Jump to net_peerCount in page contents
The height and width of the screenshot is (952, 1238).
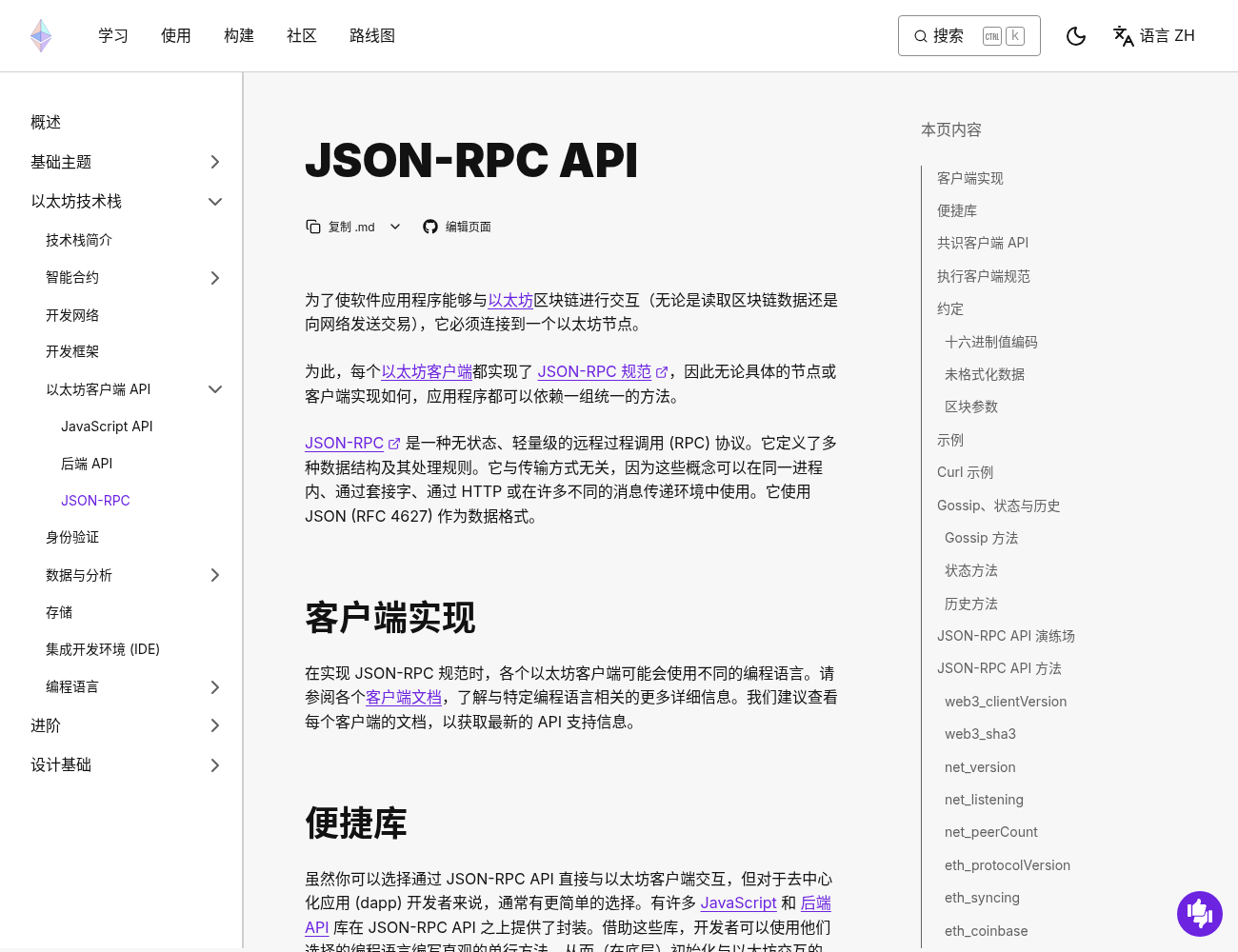991,832
